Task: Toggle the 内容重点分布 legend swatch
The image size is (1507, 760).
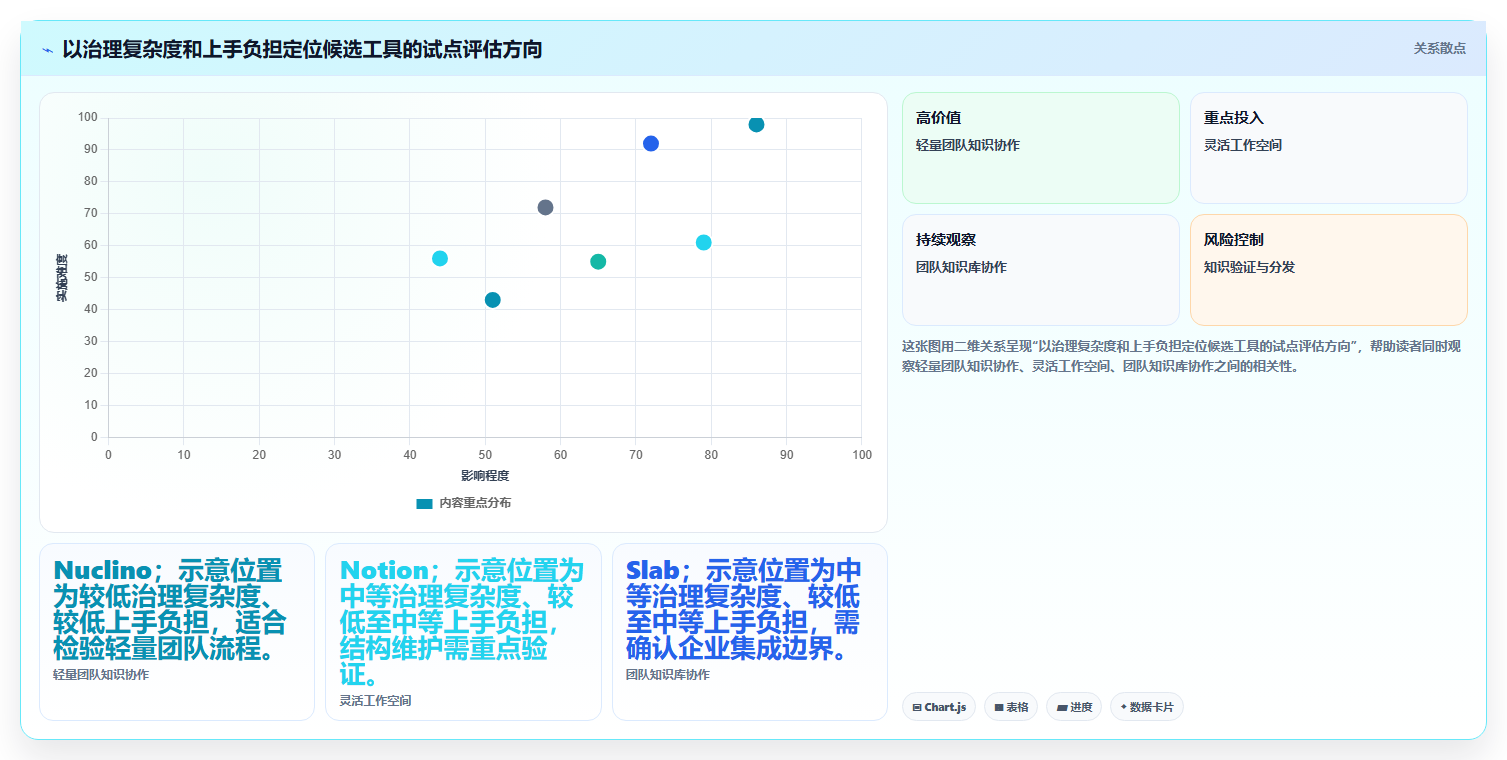Action: coord(425,503)
